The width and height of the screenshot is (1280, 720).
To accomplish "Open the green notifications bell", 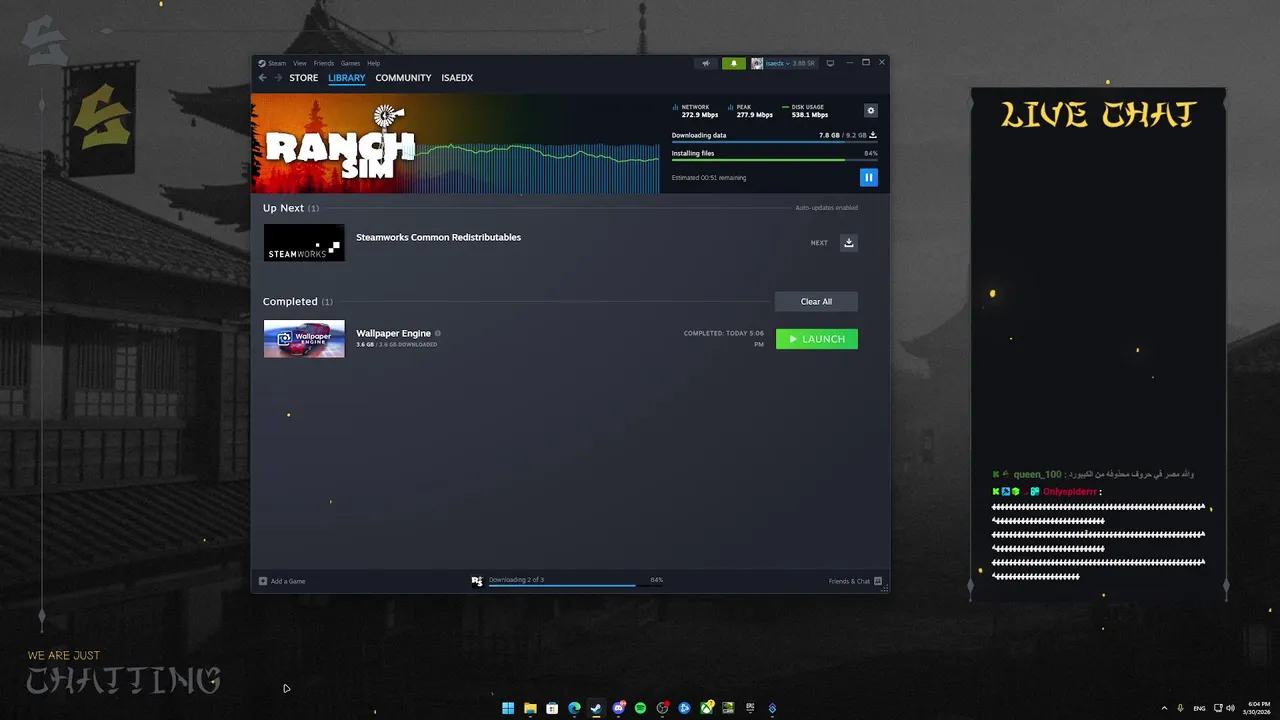I will [734, 63].
